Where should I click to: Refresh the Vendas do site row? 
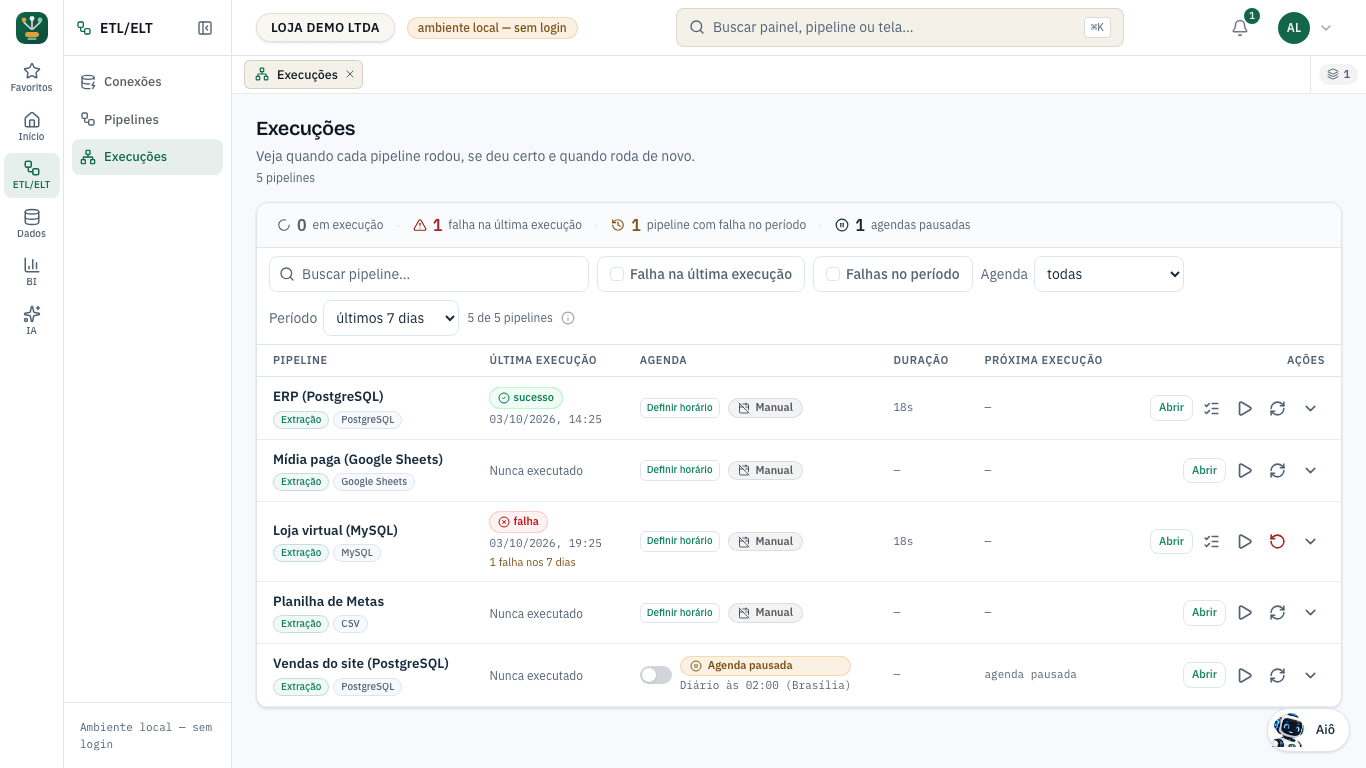coord(1277,675)
